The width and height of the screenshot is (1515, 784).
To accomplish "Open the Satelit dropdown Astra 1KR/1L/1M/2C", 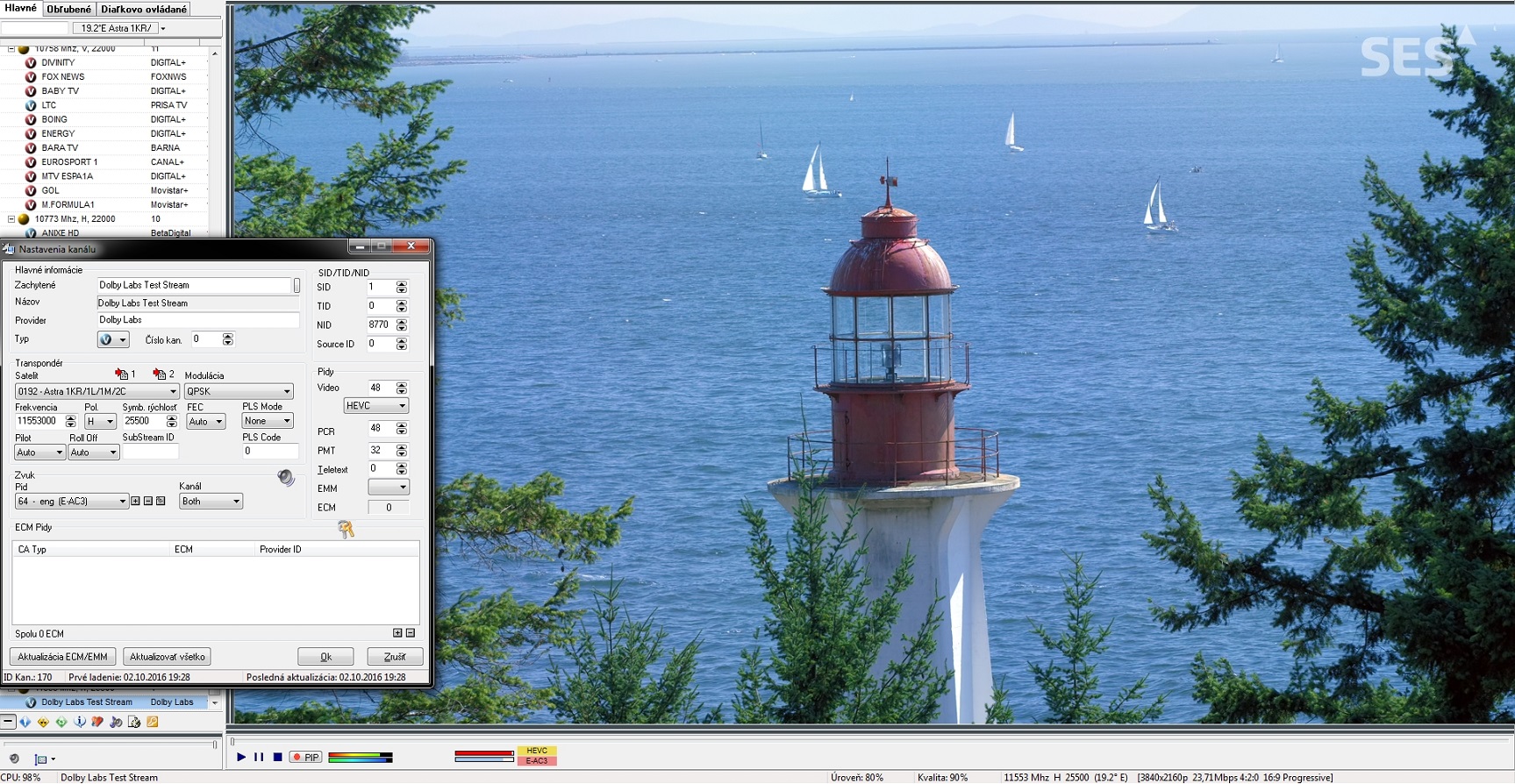I will click(x=97, y=391).
